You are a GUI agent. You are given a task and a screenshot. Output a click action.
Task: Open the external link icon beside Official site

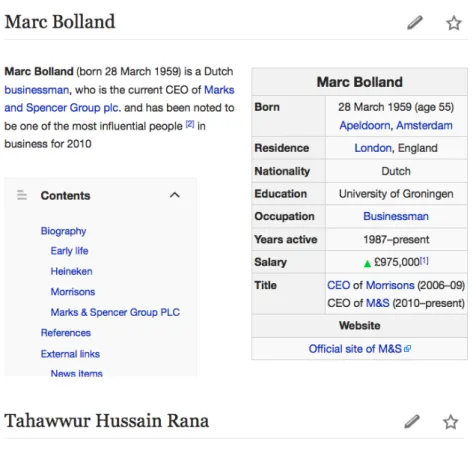click(407, 349)
